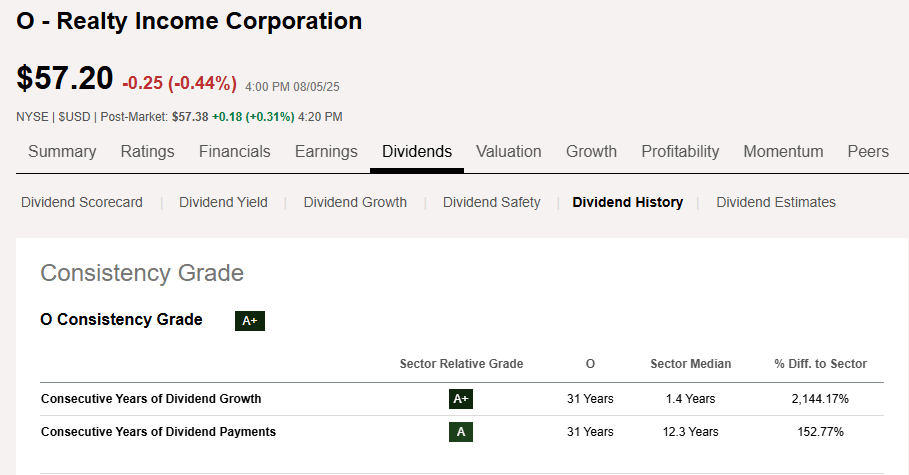Select the Peers tab

[x=867, y=152]
